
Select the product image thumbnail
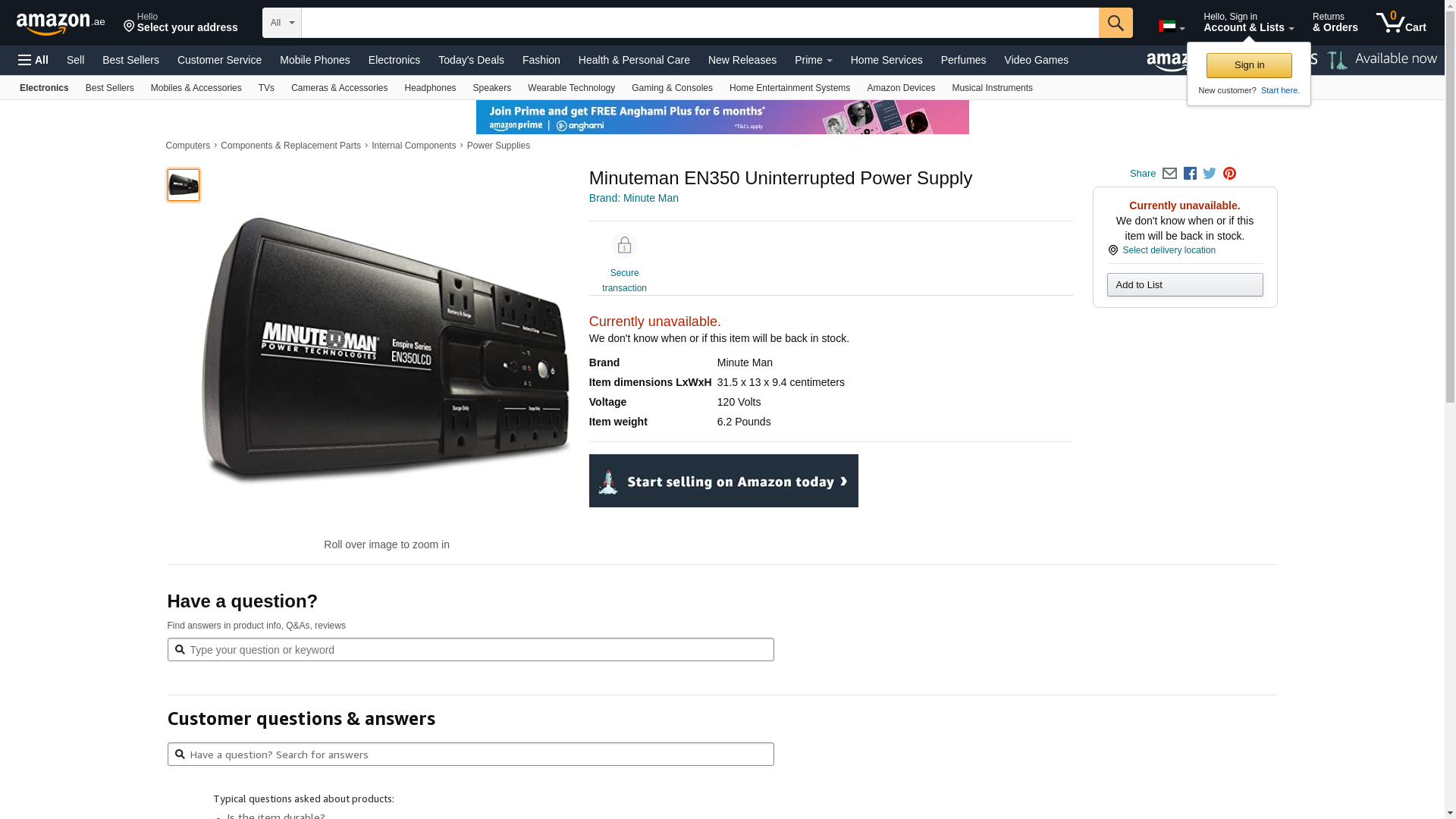click(x=184, y=185)
